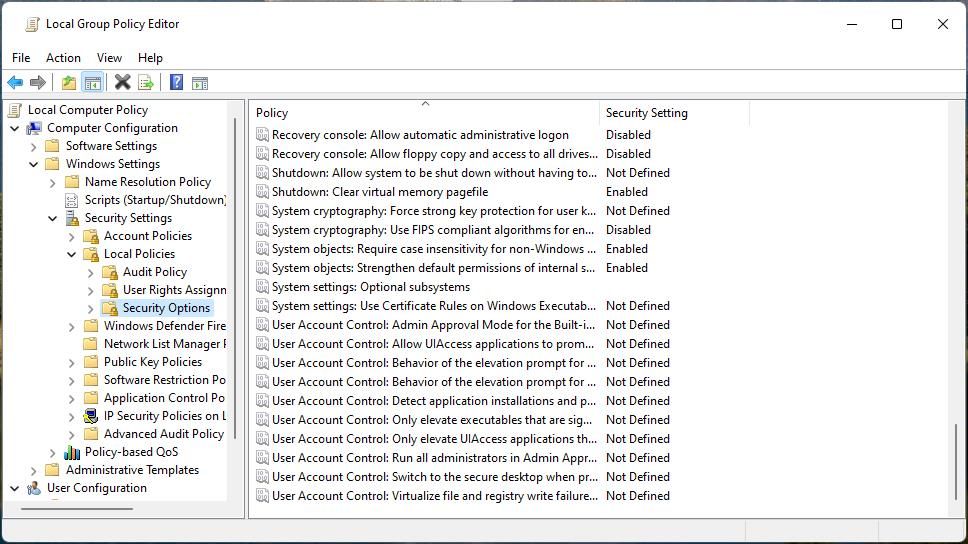Image resolution: width=968 pixels, height=544 pixels.
Task: Click the app icon in the title bar
Action: tap(32, 24)
